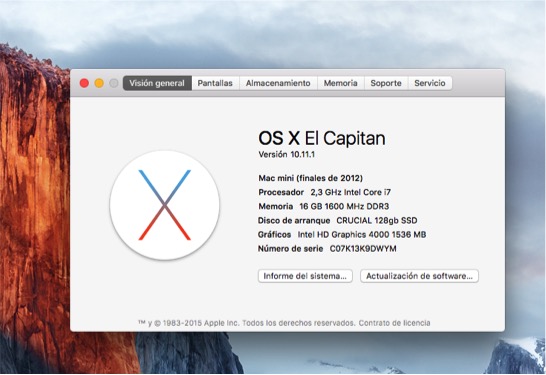Select the Visión general tab
This screenshot has height=375, width=546.
157,83
